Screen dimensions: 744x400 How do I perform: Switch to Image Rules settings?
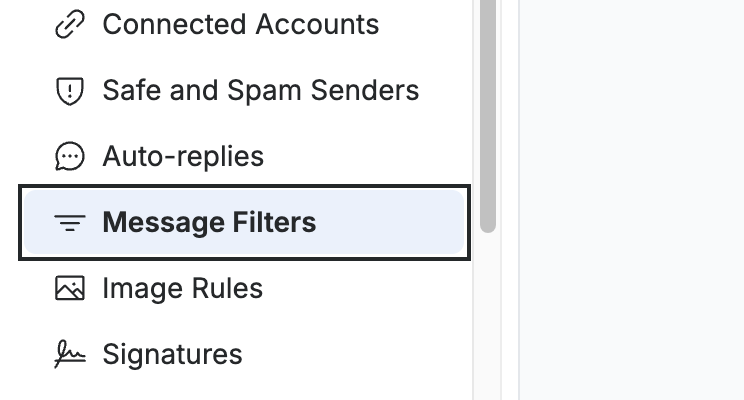(182, 288)
